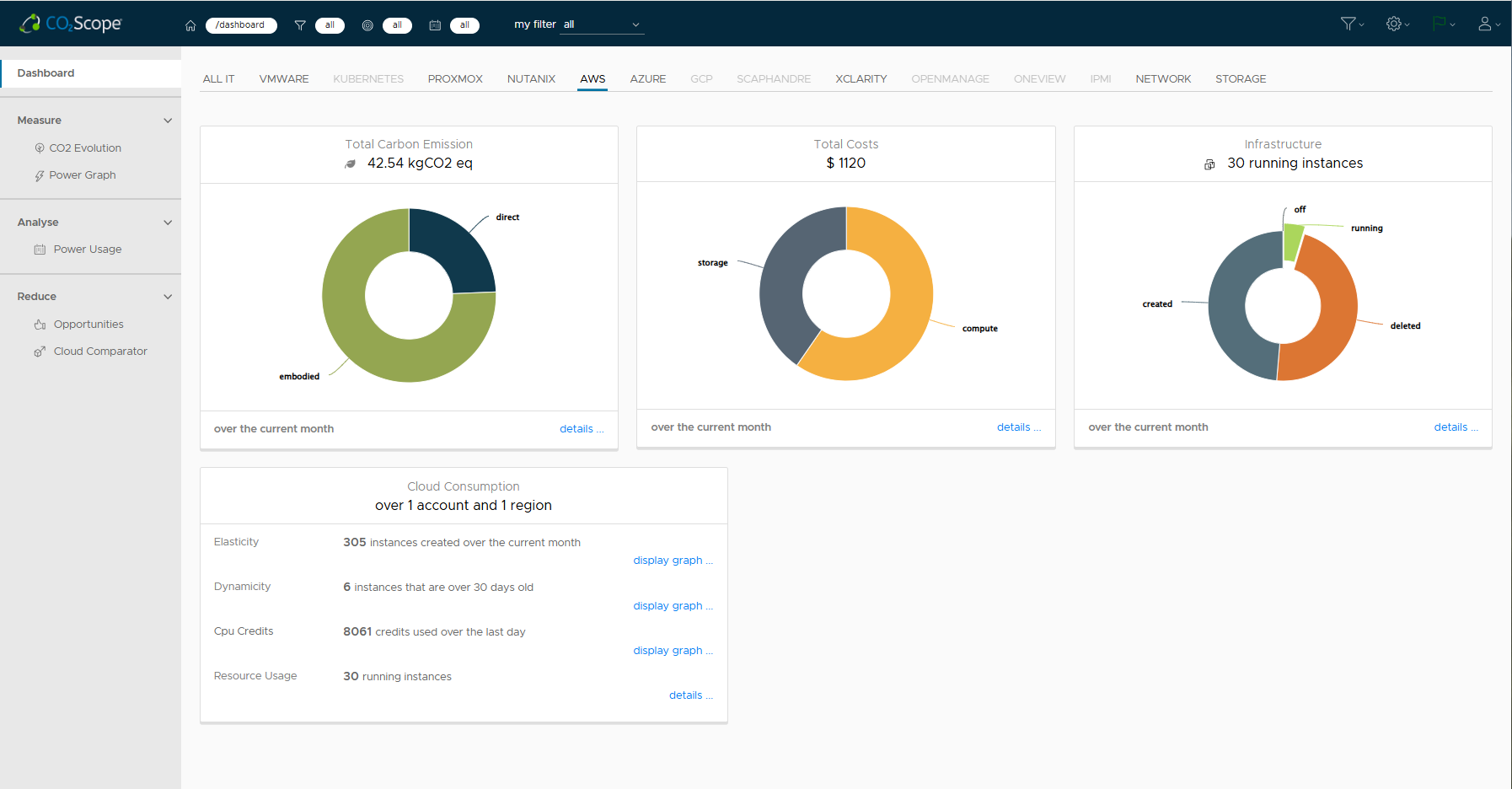Open the KUBERNETES tab
Image resolution: width=1512 pixels, height=789 pixels.
(368, 79)
